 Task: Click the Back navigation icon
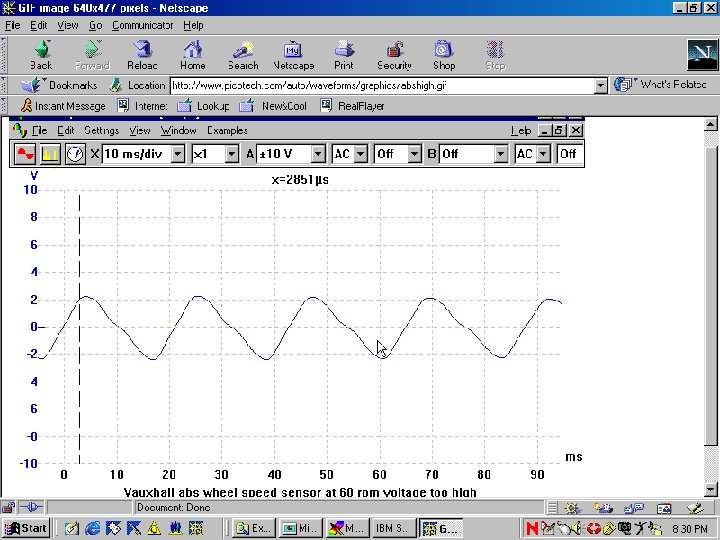tap(41, 50)
